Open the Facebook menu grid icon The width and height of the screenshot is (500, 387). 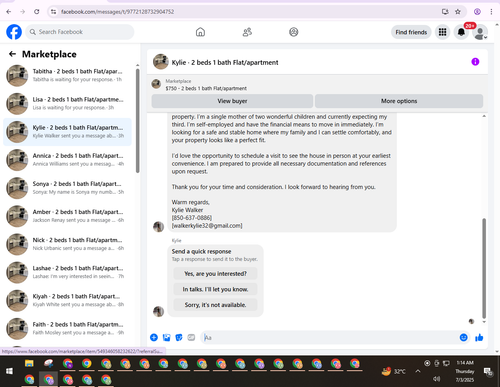pyautogui.click(x=442, y=32)
